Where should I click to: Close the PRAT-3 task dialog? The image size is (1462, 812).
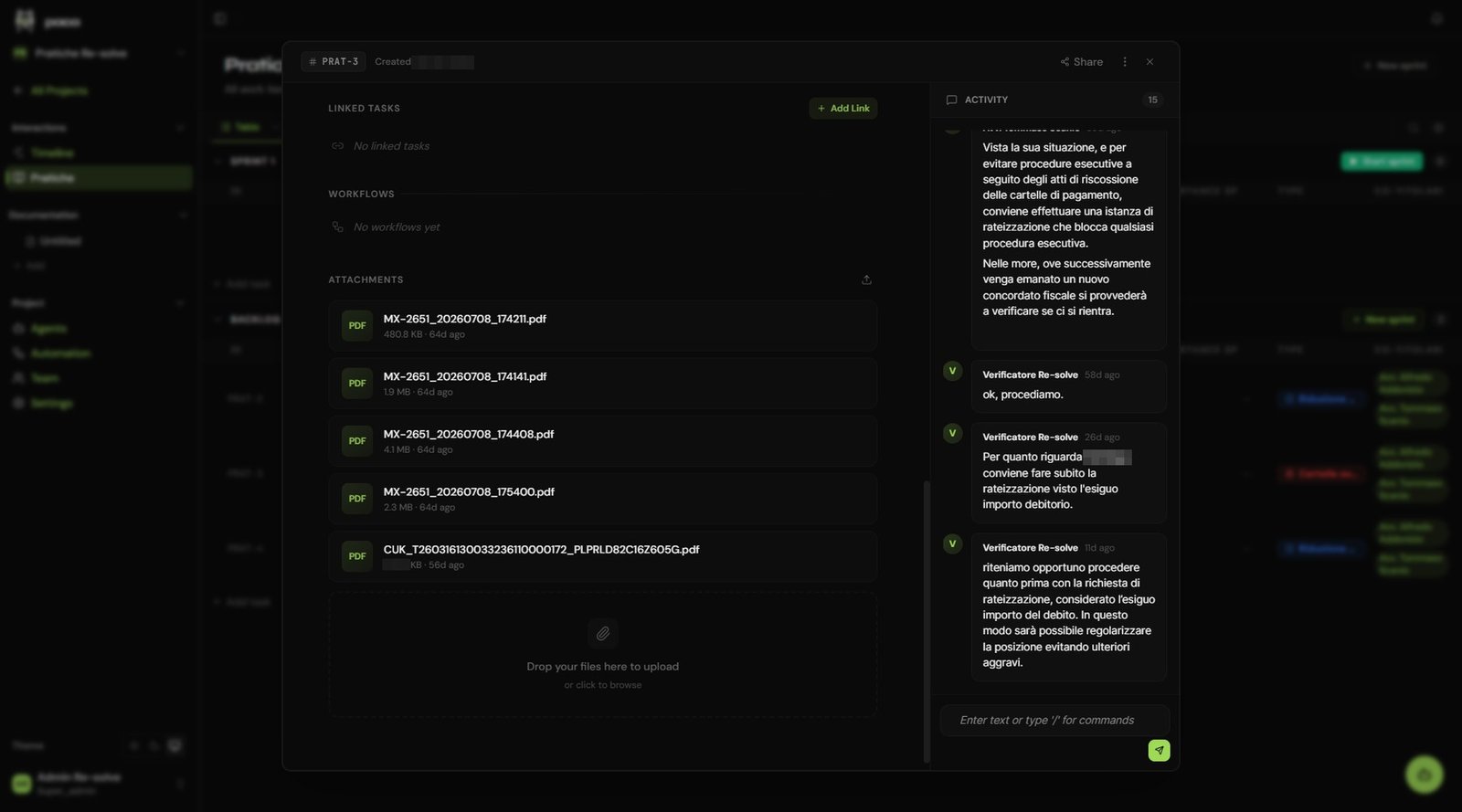click(x=1149, y=62)
